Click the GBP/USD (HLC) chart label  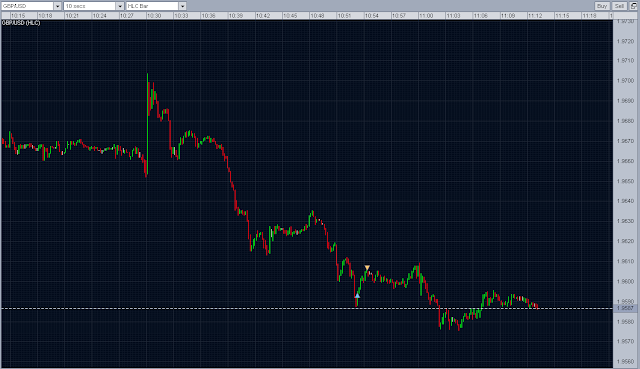tap(21, 23)
